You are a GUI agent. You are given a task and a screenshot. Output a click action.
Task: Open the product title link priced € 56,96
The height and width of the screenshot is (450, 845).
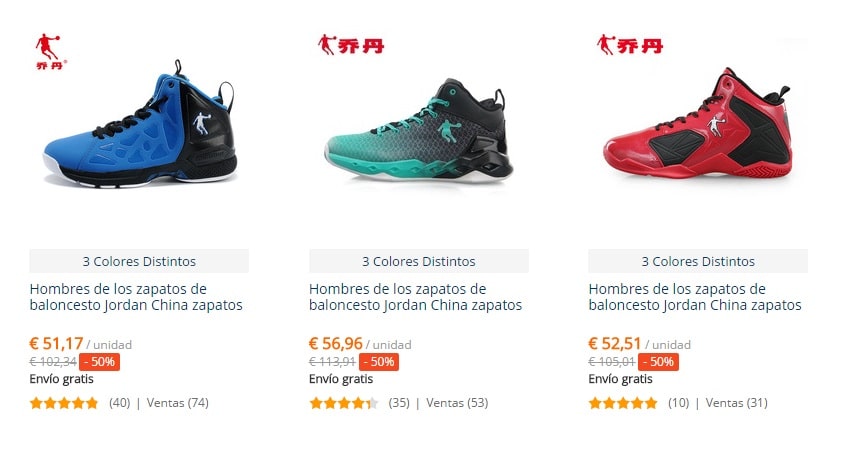[x=415, y=297]
